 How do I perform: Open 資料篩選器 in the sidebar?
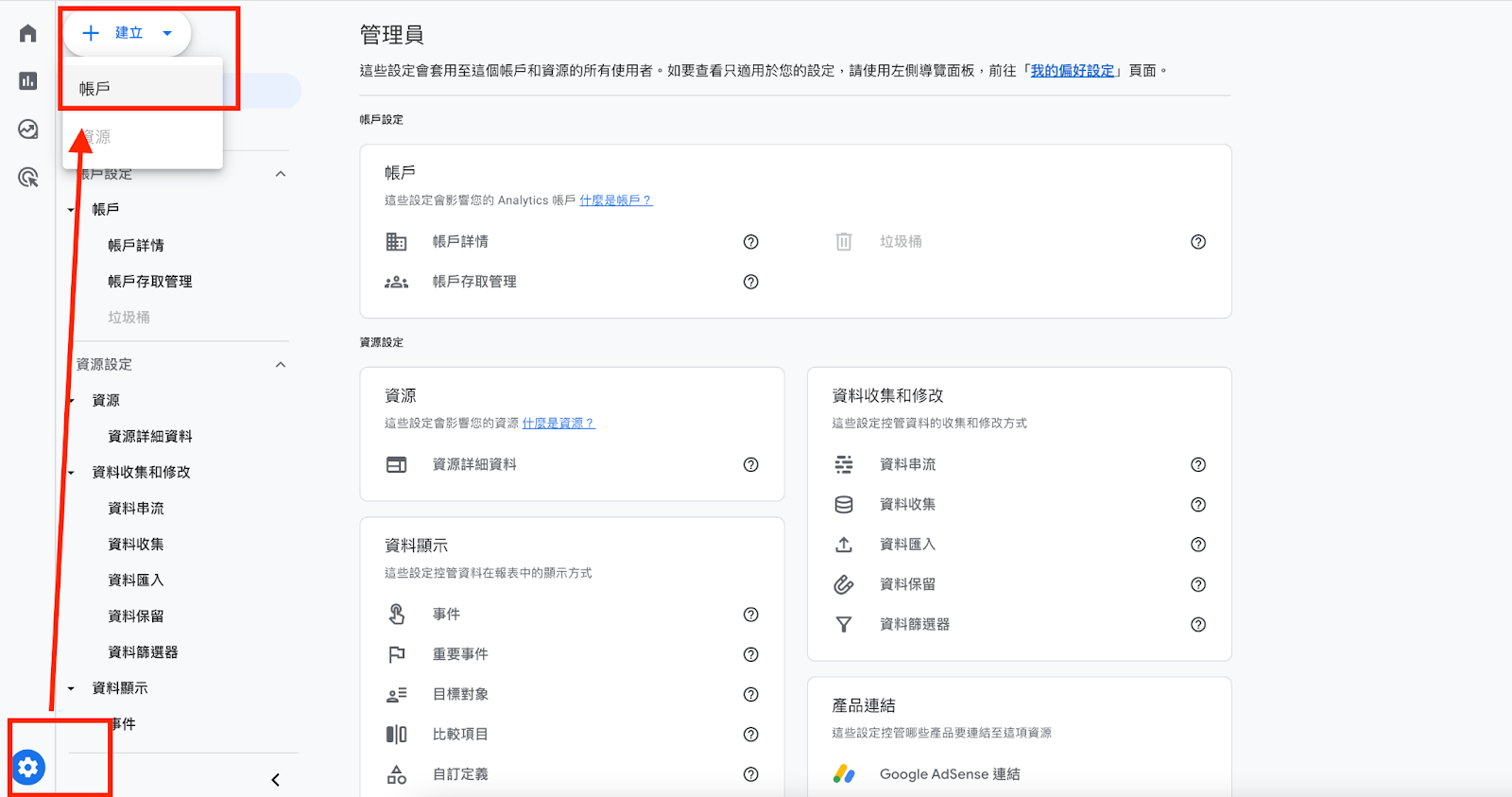(144, 652)
